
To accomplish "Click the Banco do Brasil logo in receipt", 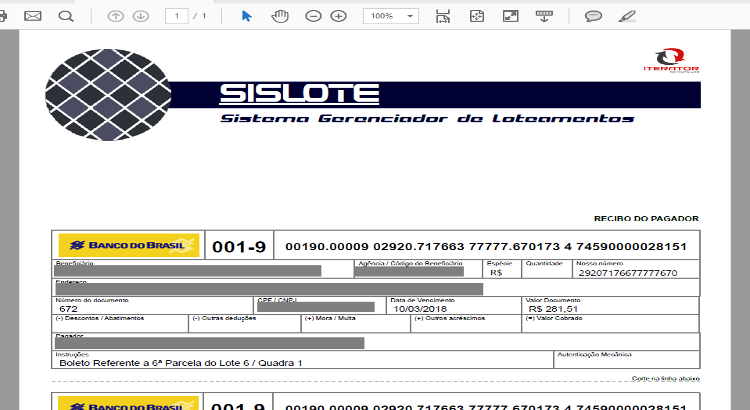I will click(x=129, y=245).
